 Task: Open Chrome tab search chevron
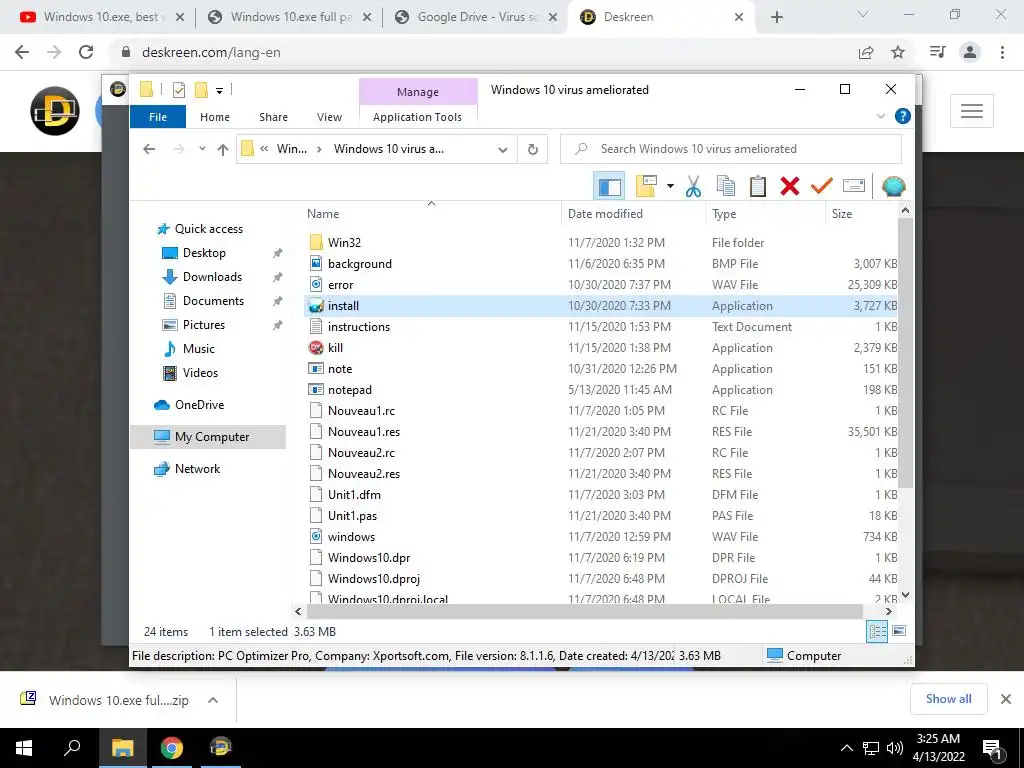click(863, 14)
